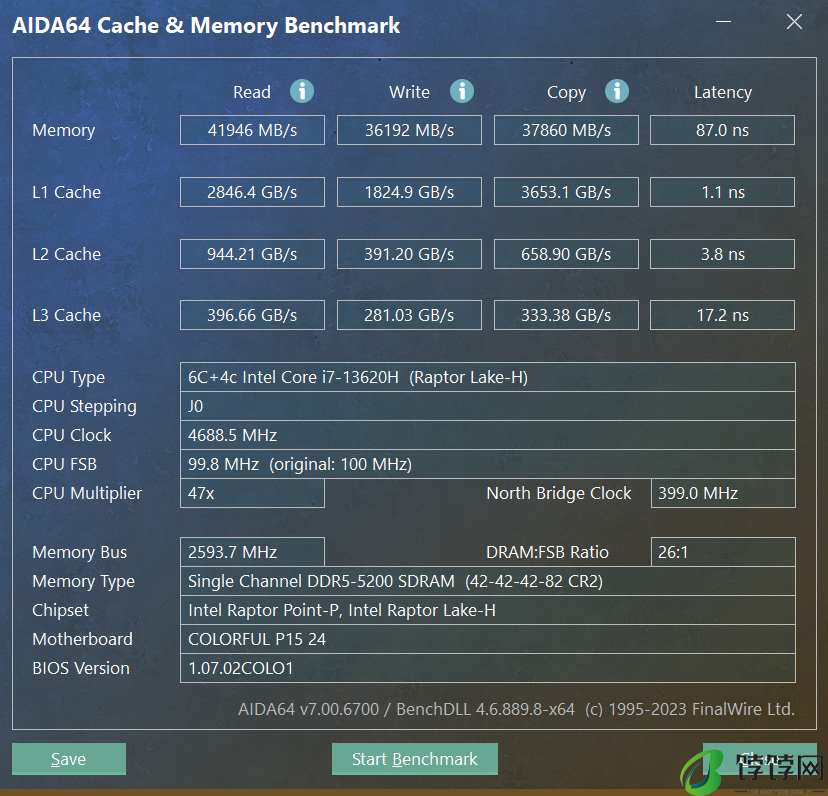Select the Memory read value 41946 MB/s
828x796 pixels.
(x=252, y=130)
